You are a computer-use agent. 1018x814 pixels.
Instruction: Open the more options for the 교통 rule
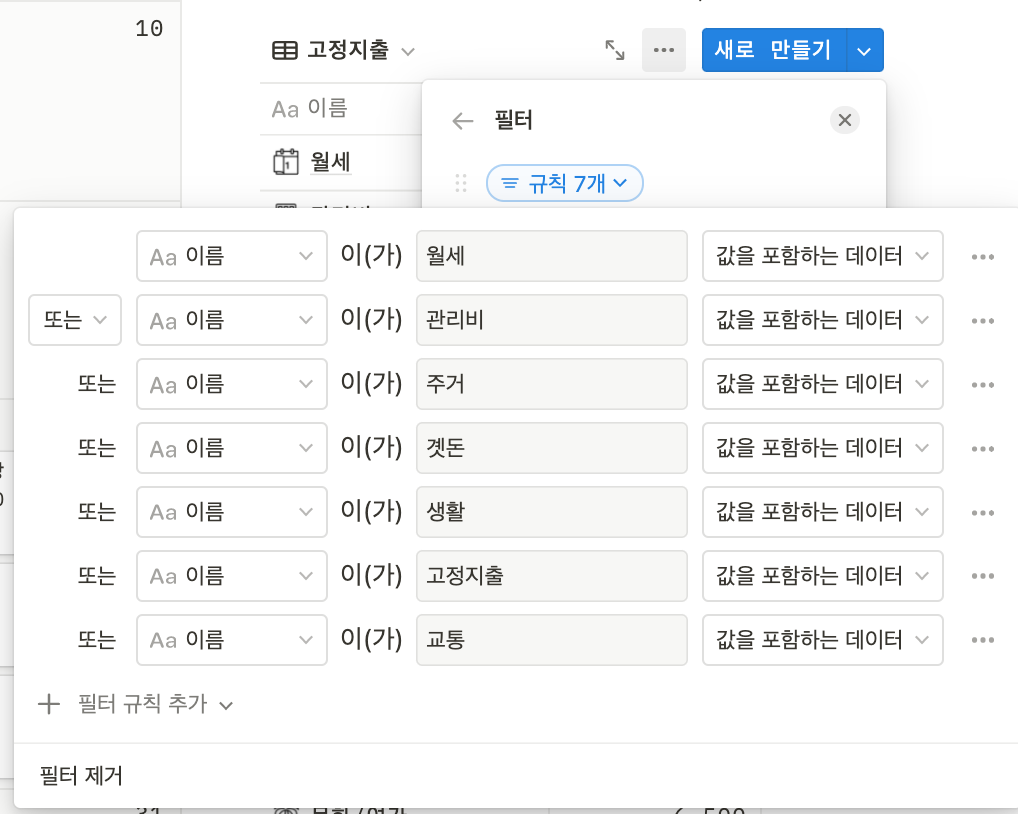coord(982,641)
